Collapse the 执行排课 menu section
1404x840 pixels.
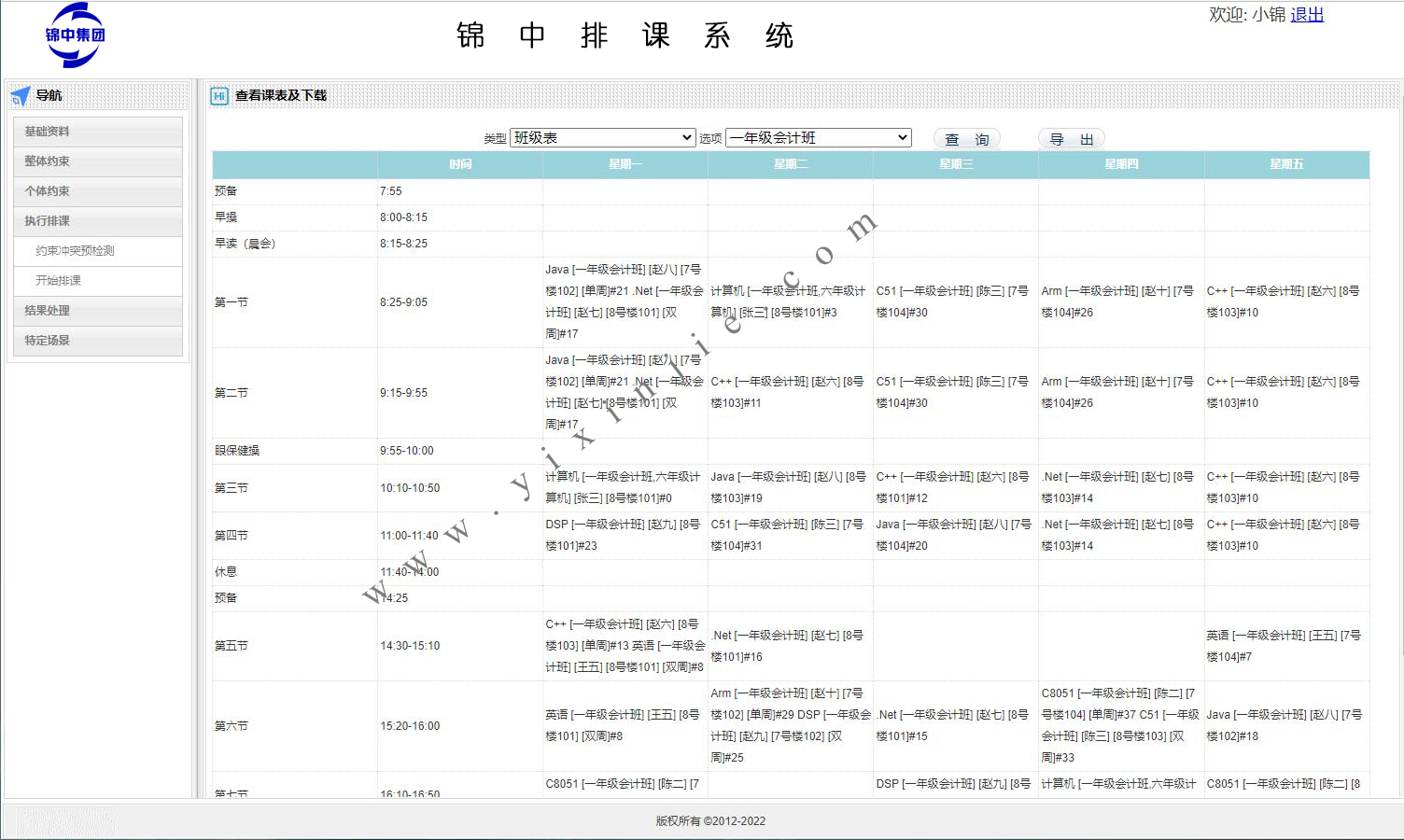(x=97, y=221)
